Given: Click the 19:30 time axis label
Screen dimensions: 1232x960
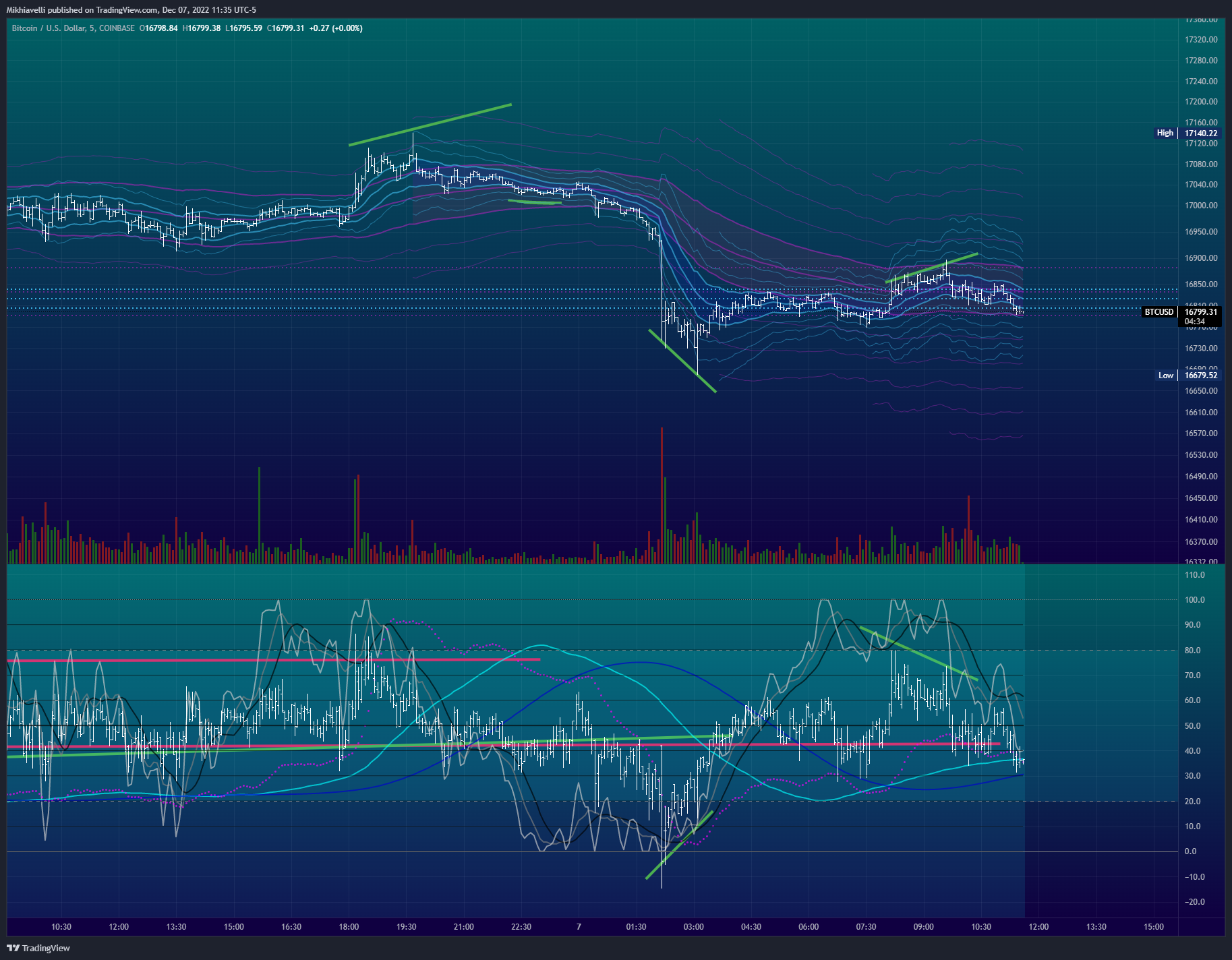Looking at the screenshot, I should coord(406,927).
